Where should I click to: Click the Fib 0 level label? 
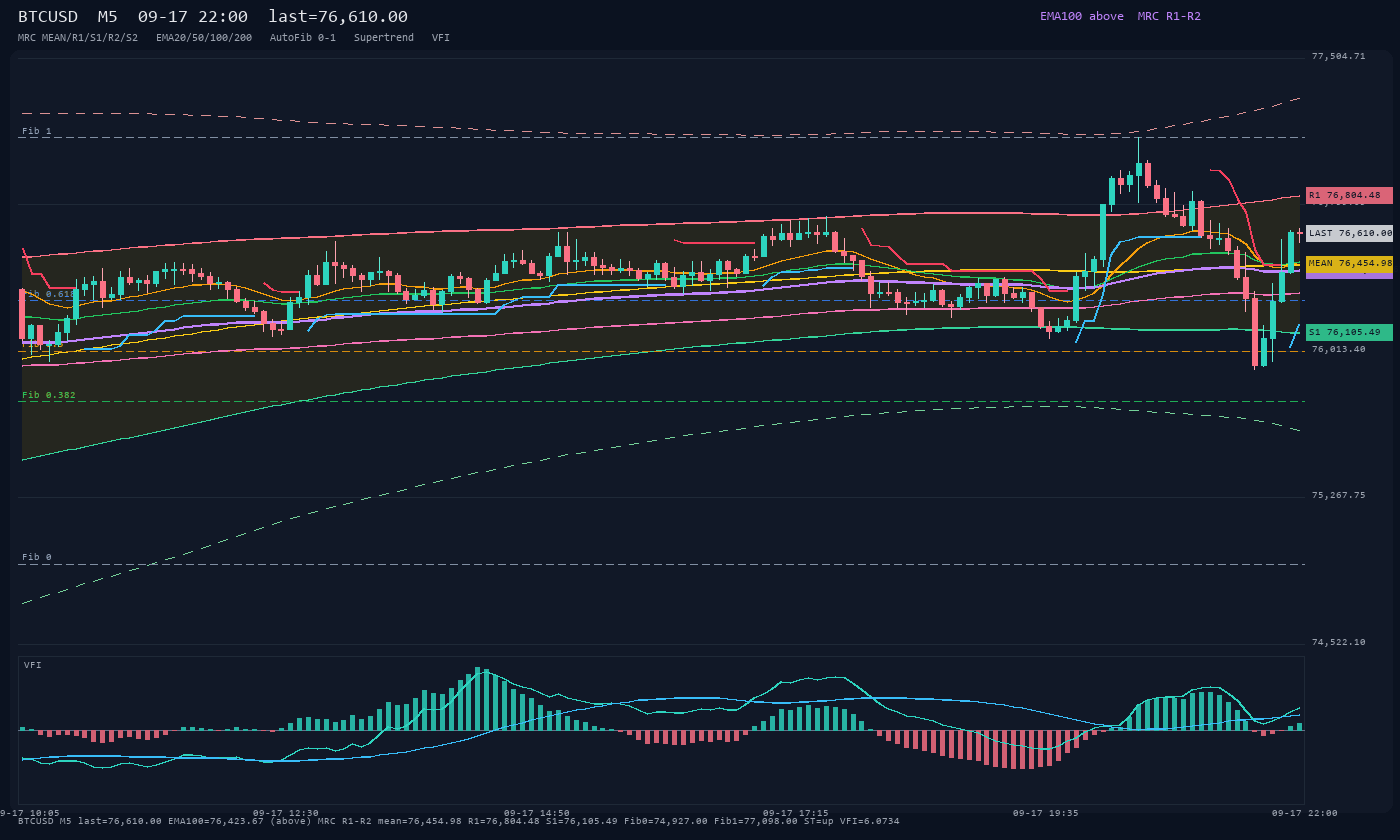pyautogui.click(x=37, y=557)
